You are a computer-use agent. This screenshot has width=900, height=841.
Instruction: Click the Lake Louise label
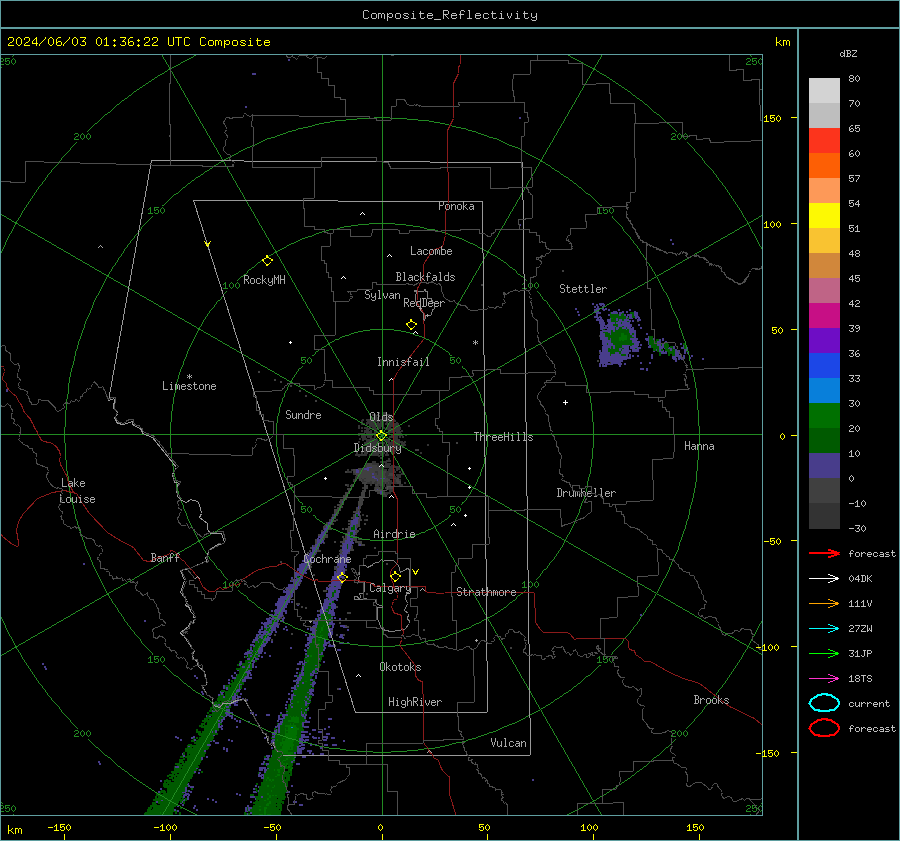(x=77, y=491)
